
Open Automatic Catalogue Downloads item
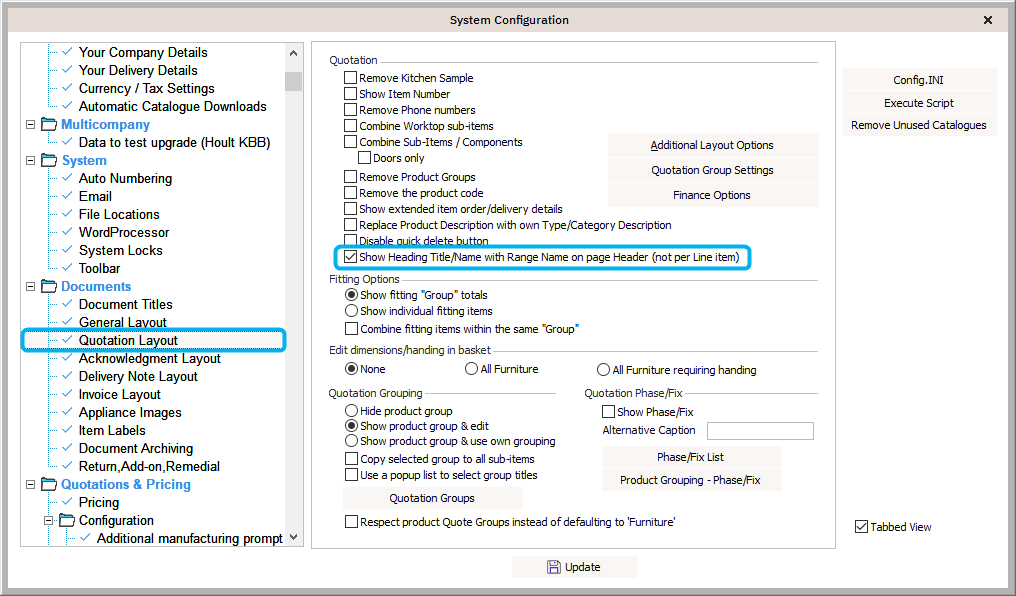172,106
